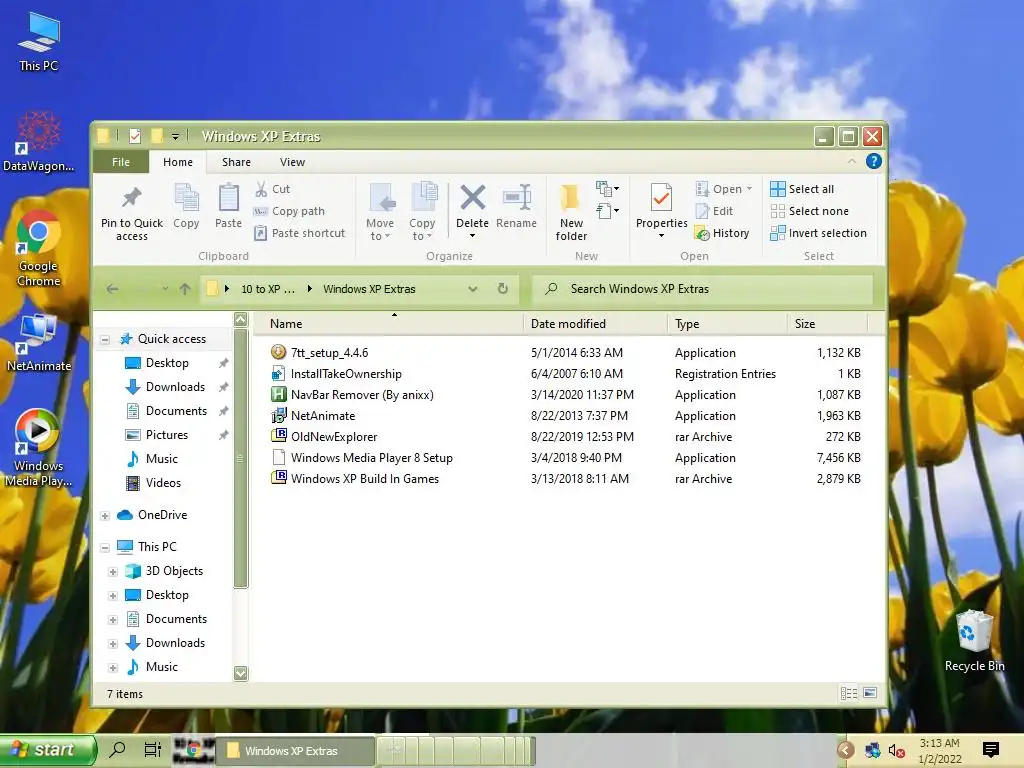Open Pictures in Quick access
Viewport: 1024px width, 768px height.
pos(167,435)
